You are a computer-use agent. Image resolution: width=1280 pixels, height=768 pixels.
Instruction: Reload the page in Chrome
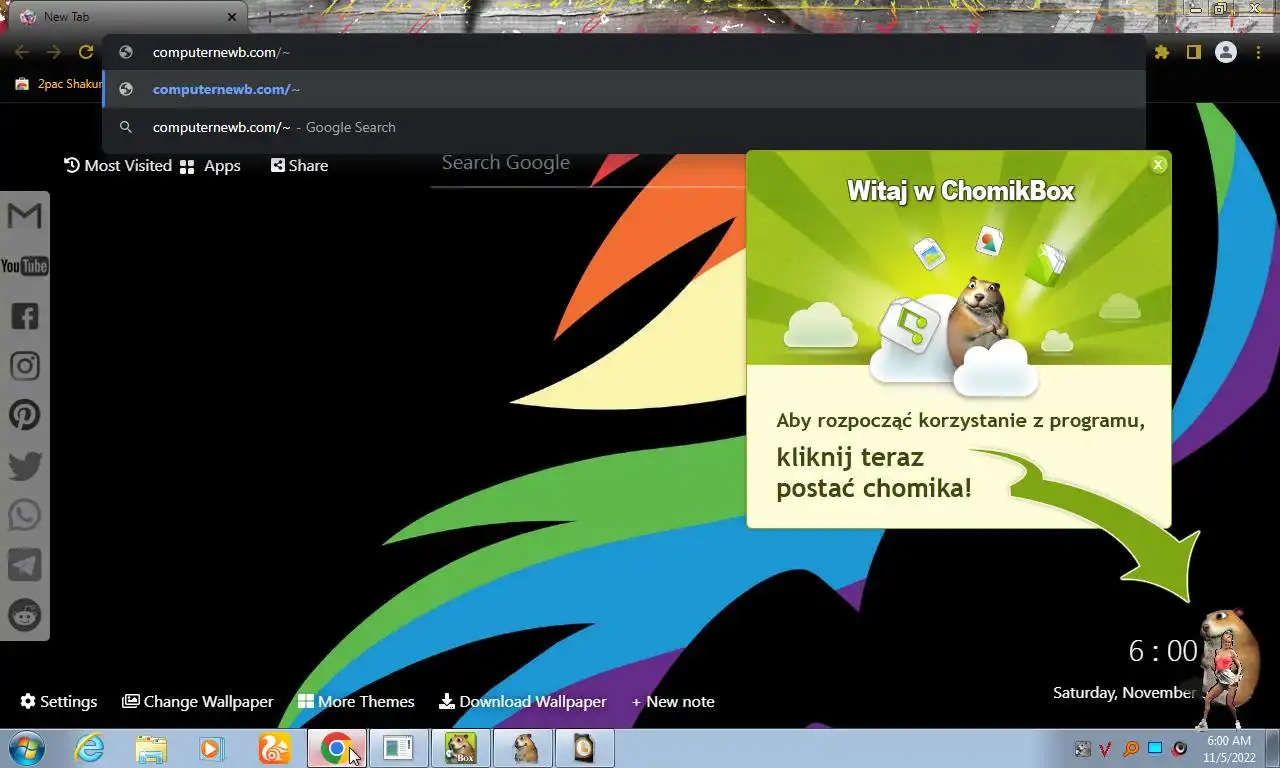[x=86, y=52]
